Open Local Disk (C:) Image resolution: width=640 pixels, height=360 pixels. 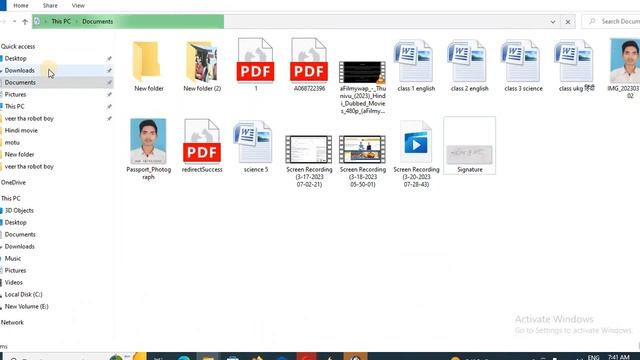(24, 295)
